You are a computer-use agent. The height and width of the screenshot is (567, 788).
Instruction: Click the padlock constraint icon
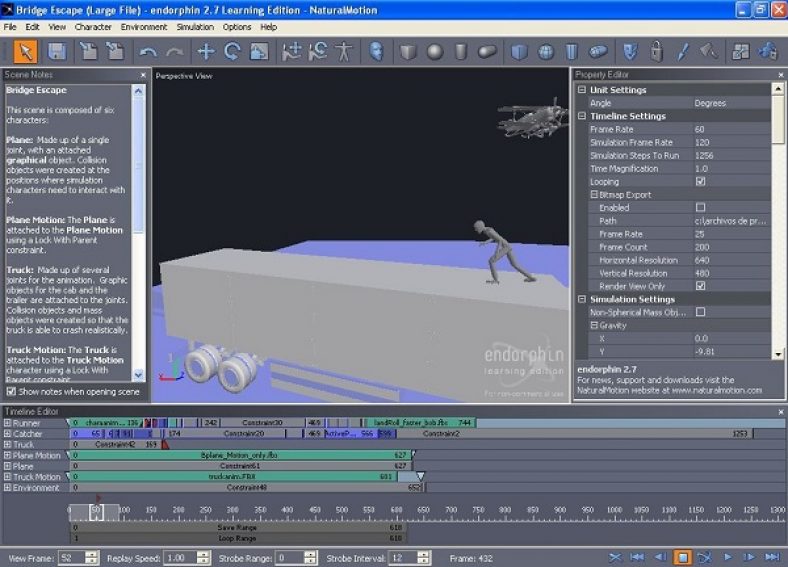656,51
